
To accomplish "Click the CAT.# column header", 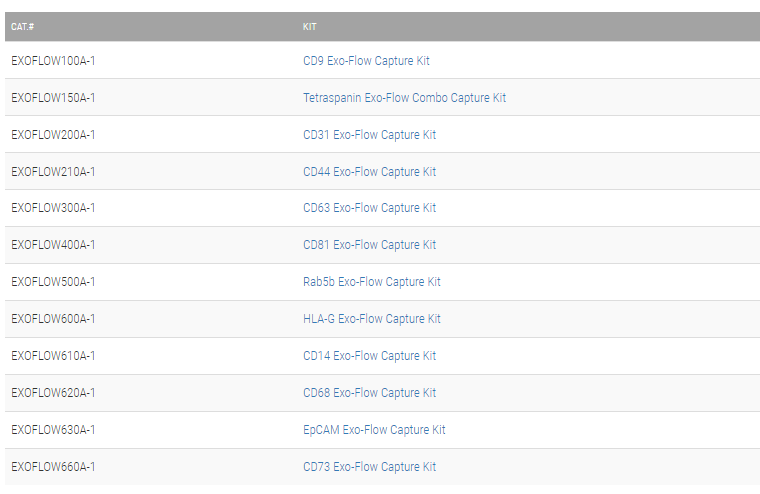I will click(x=23, y=26).
